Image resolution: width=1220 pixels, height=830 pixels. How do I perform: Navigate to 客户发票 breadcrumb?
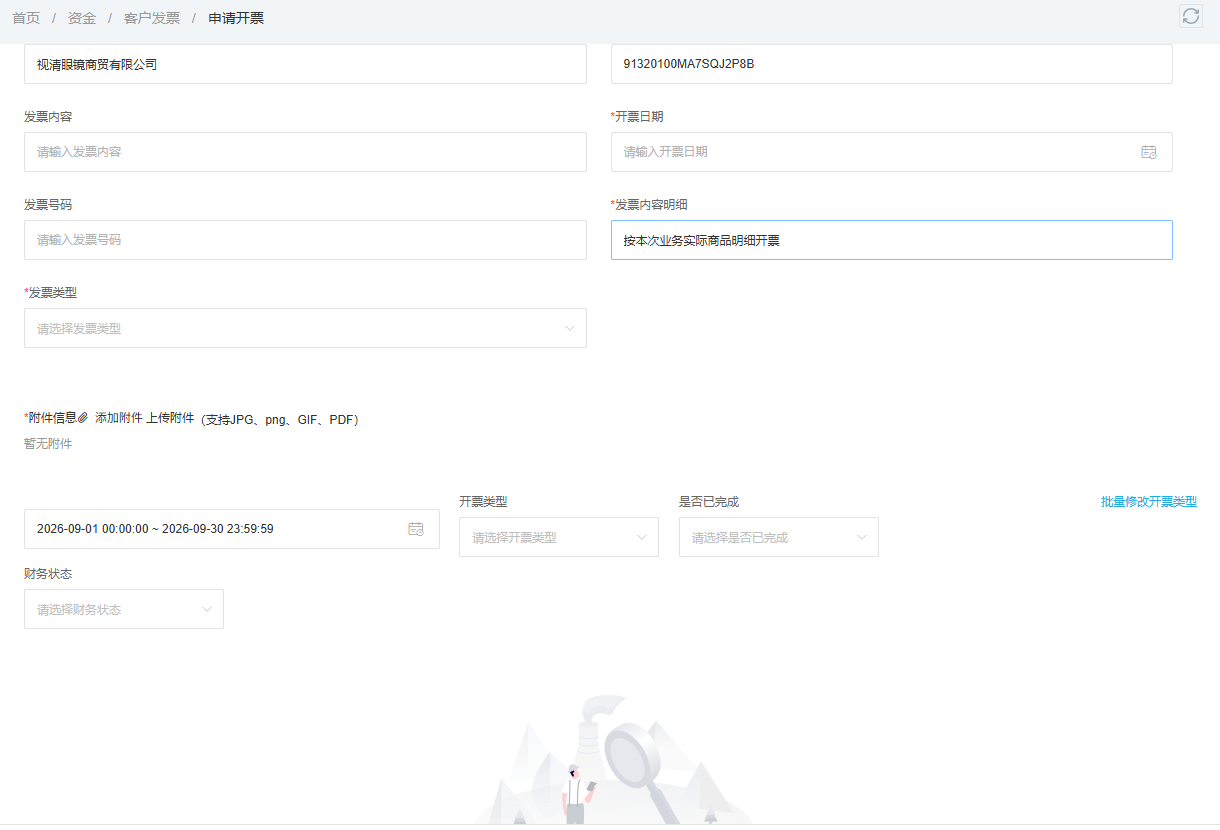point(152,18)
